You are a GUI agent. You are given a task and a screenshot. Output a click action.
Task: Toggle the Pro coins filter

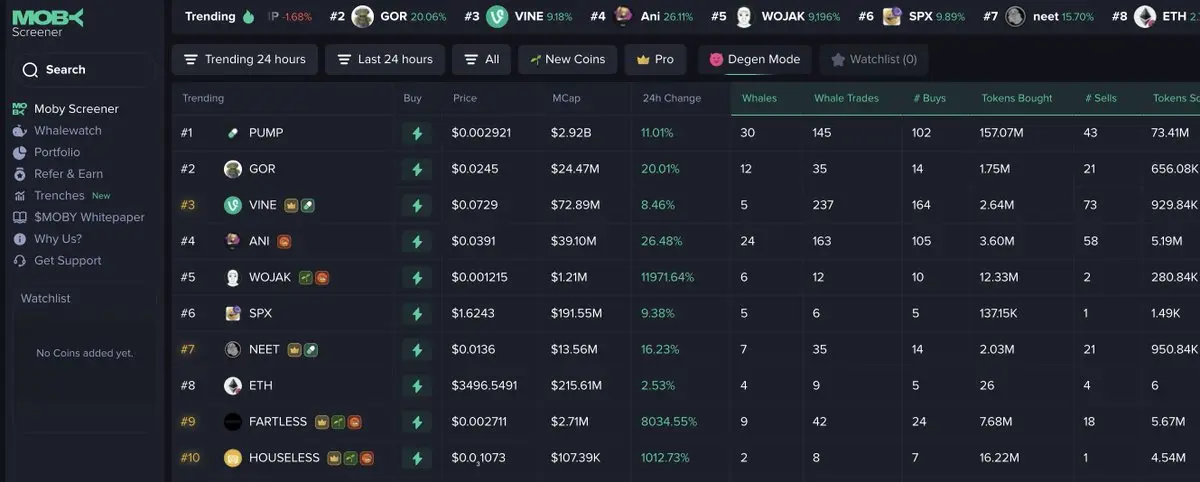[655, 60]
